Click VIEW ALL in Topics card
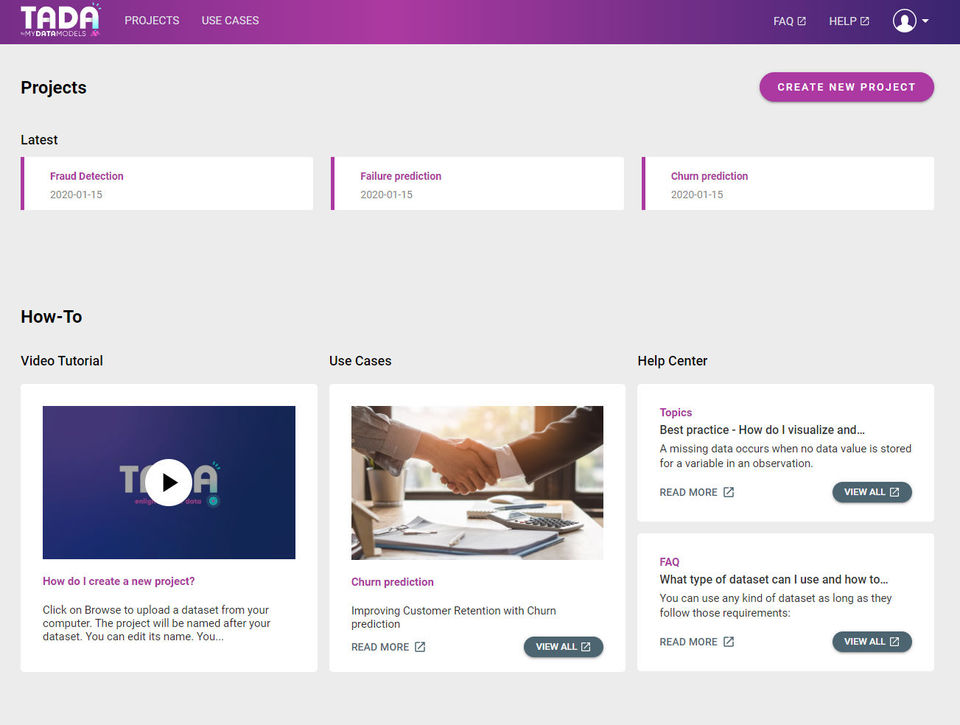The width and height of the screenshot is (960, 725). 872,492
